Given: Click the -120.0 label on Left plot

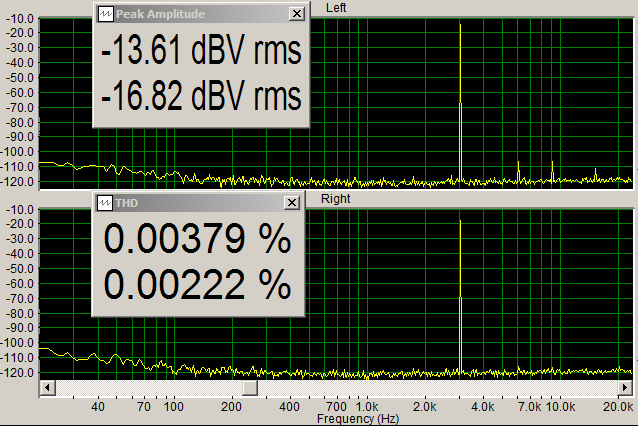Looking at the screenshot, I should point(17,181).
